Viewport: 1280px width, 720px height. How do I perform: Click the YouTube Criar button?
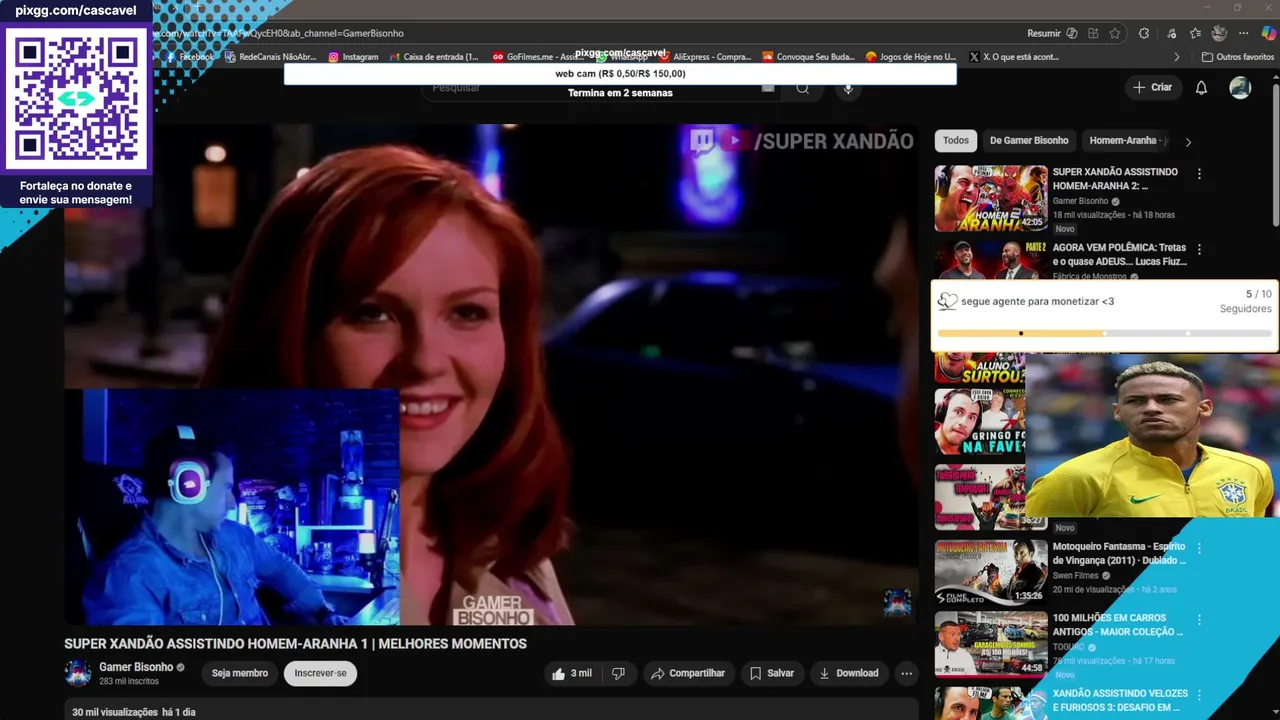(1152, 87)
